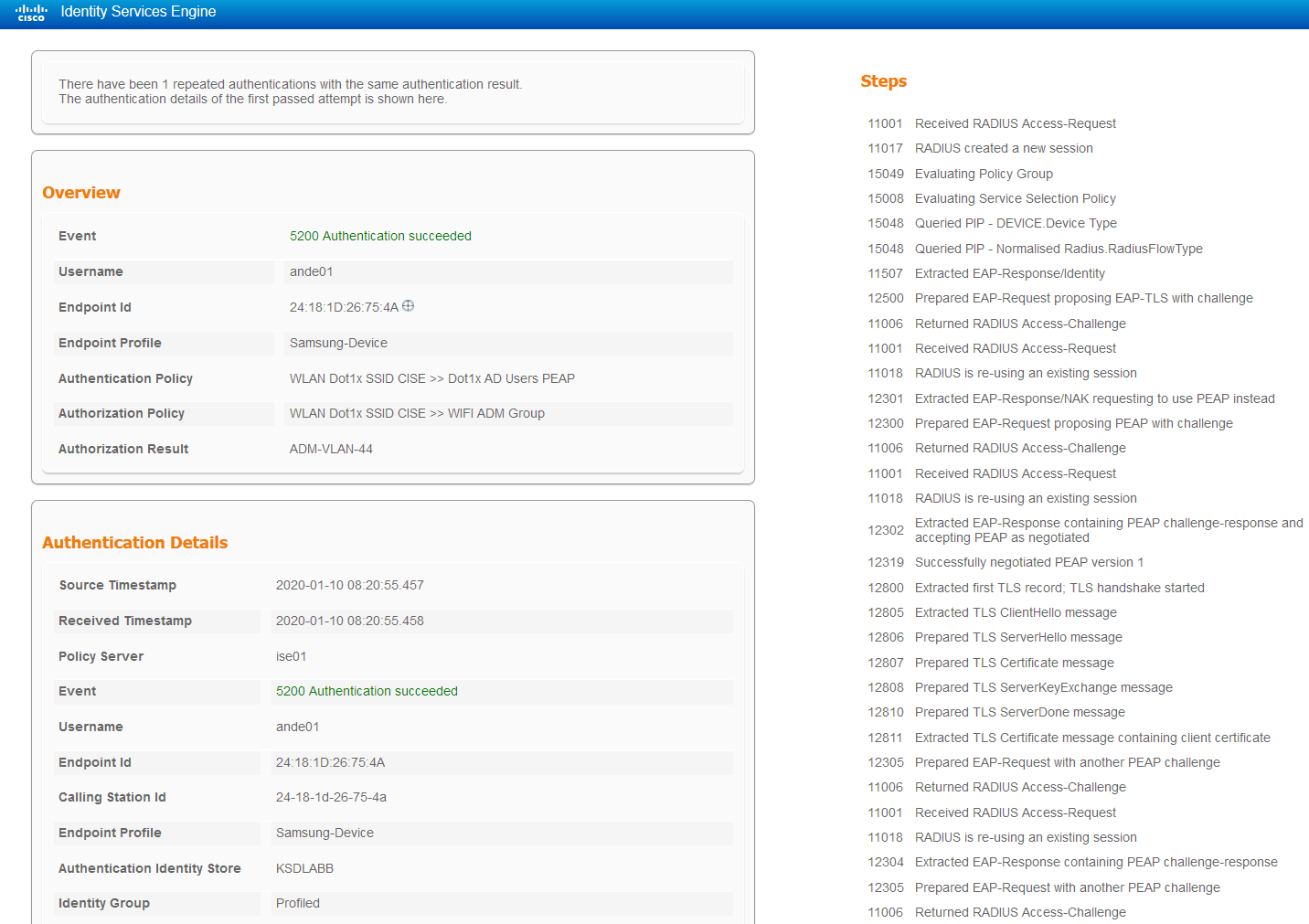1309x924 pixels.
Task: Select step 11001 Received RADIUS Access-Request
Action: pyautogui.click(x=1015, y=123)
